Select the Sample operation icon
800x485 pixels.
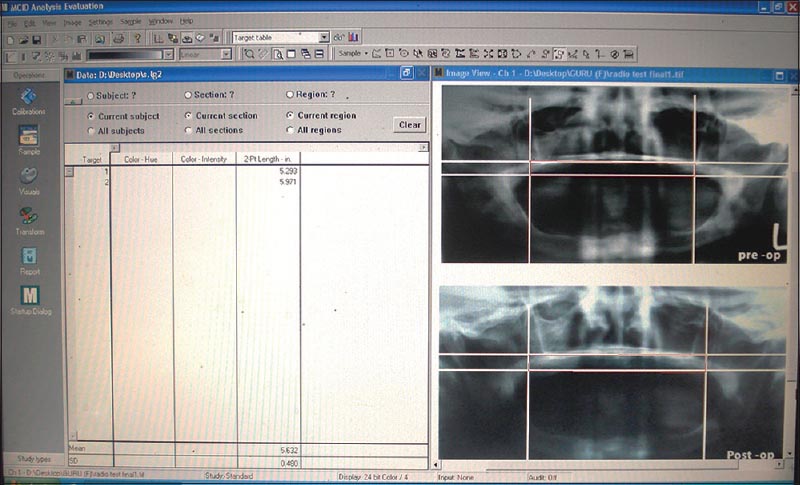pos(29,137)
